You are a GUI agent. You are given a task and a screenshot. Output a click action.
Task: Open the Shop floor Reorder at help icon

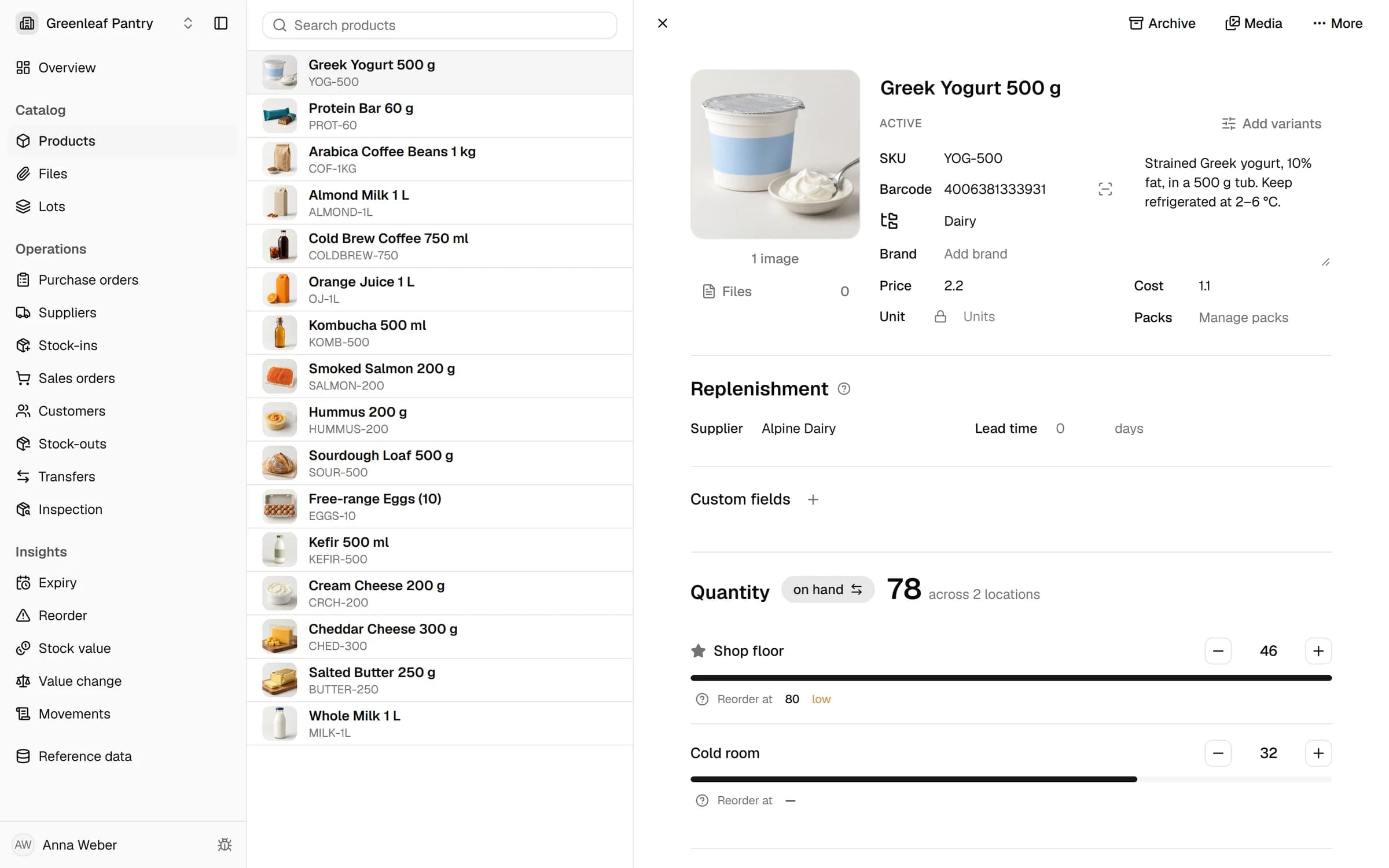coord(702,699)
